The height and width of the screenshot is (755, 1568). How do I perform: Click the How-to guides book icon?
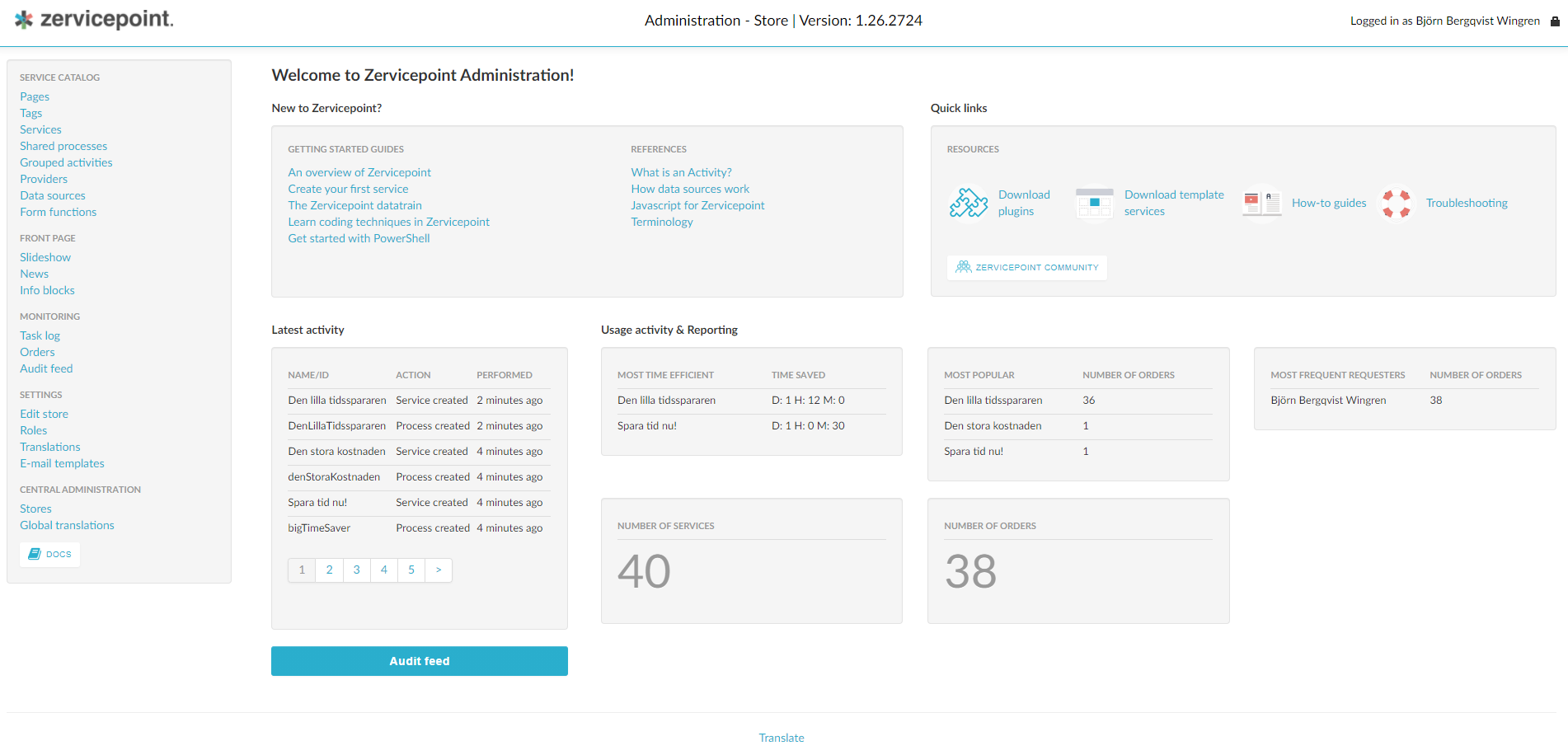[1262, 203]
